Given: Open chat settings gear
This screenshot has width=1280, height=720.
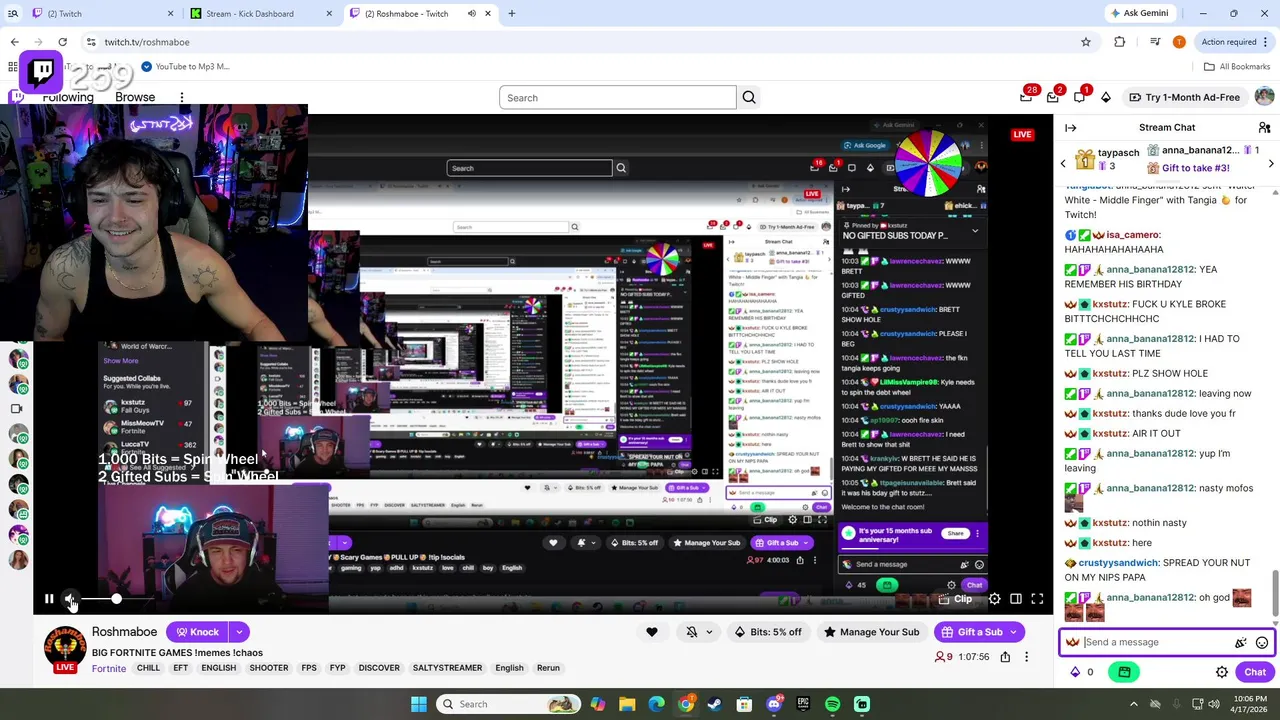Looking at the screenshot, I should click(1222, 672).
